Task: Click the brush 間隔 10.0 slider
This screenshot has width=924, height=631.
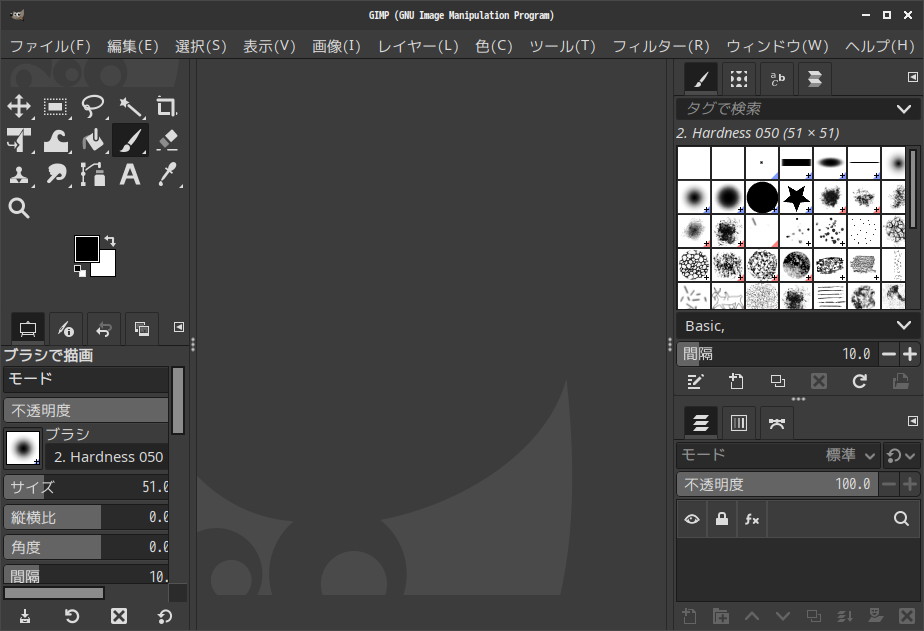Action: pyautogui.click(x=777, y=354)
